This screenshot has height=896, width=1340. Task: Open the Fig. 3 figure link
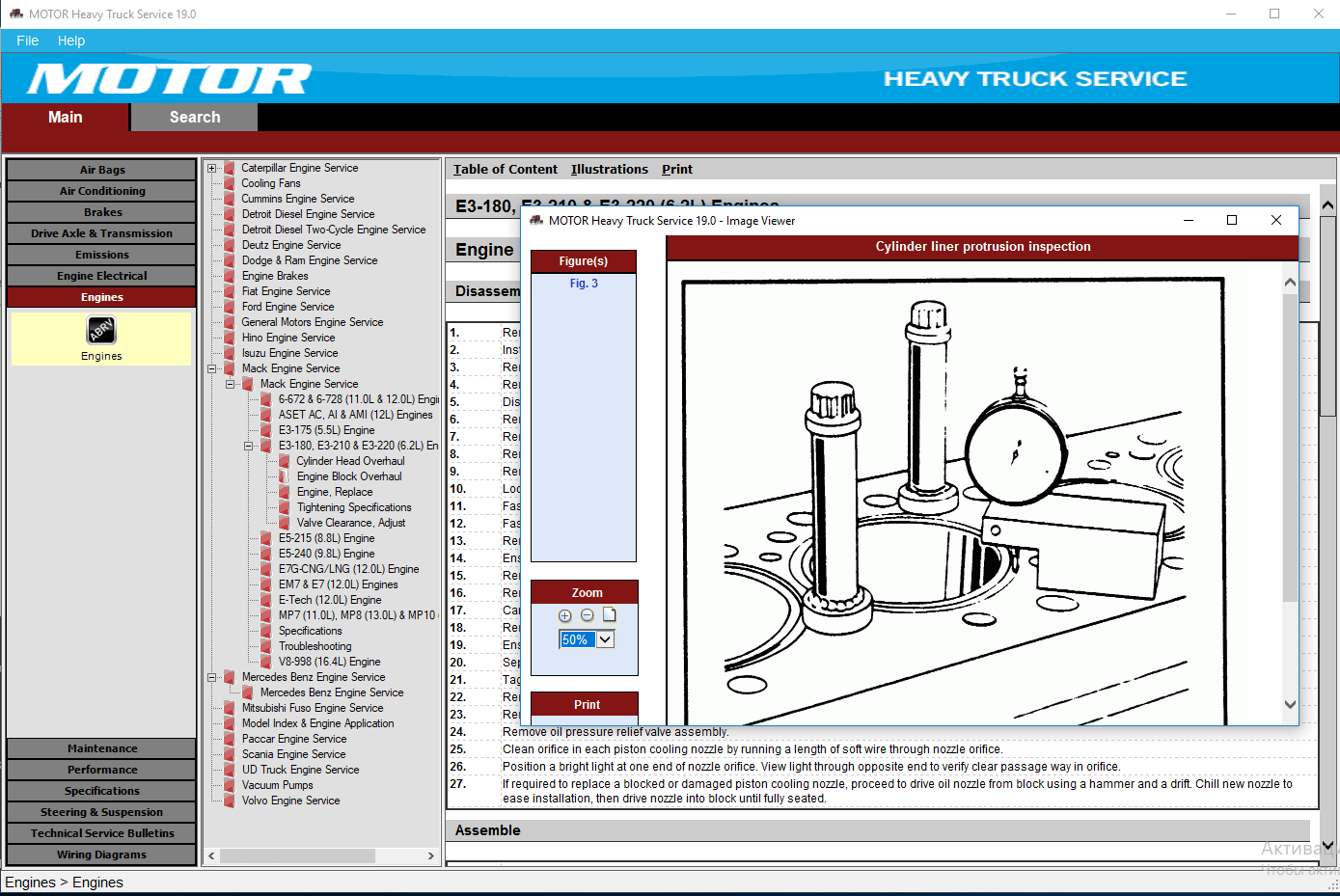[x=583, y=283]
